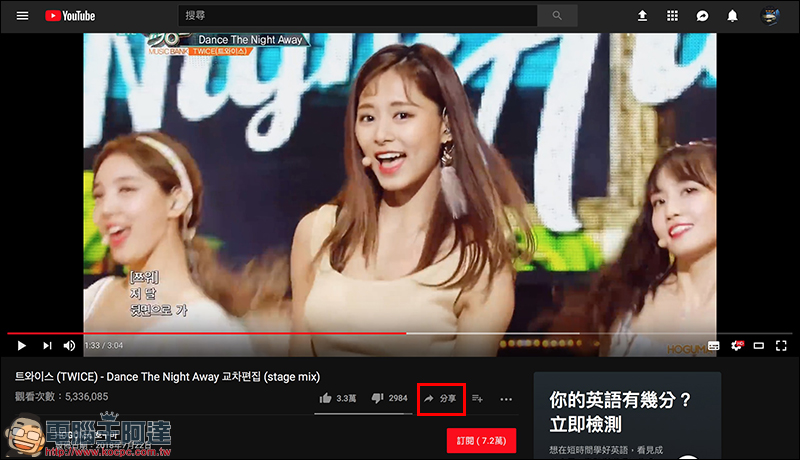Click the red 訂閱 subscribe button
Screen dimensions: 800x460
481,440
